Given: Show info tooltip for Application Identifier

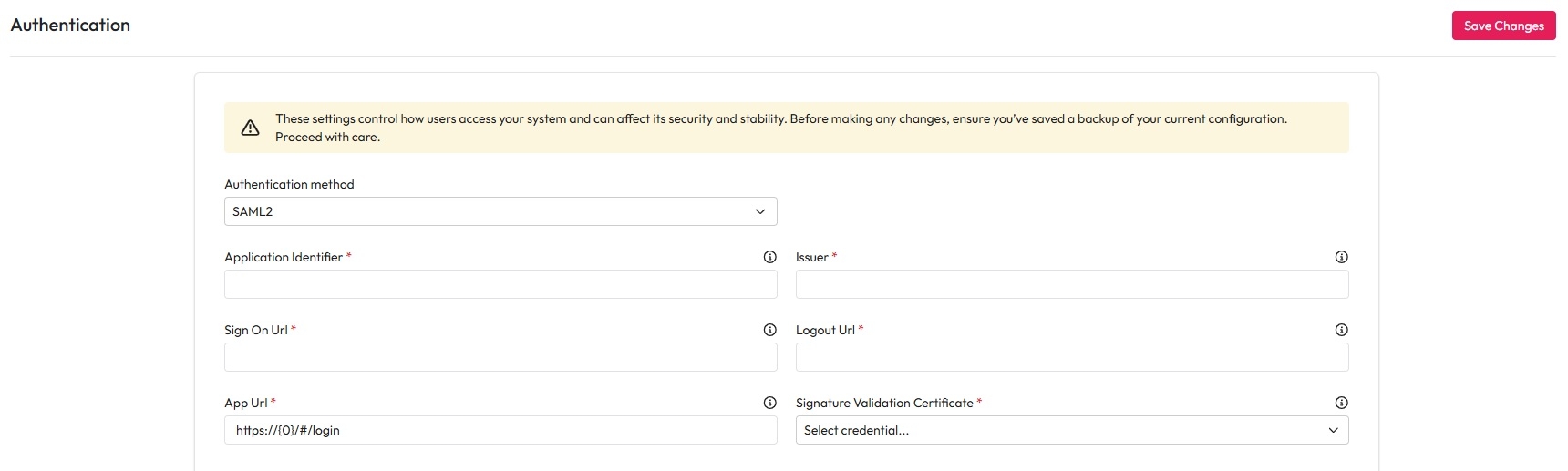Looking at the screenshot, I should (x=769, y=257).
